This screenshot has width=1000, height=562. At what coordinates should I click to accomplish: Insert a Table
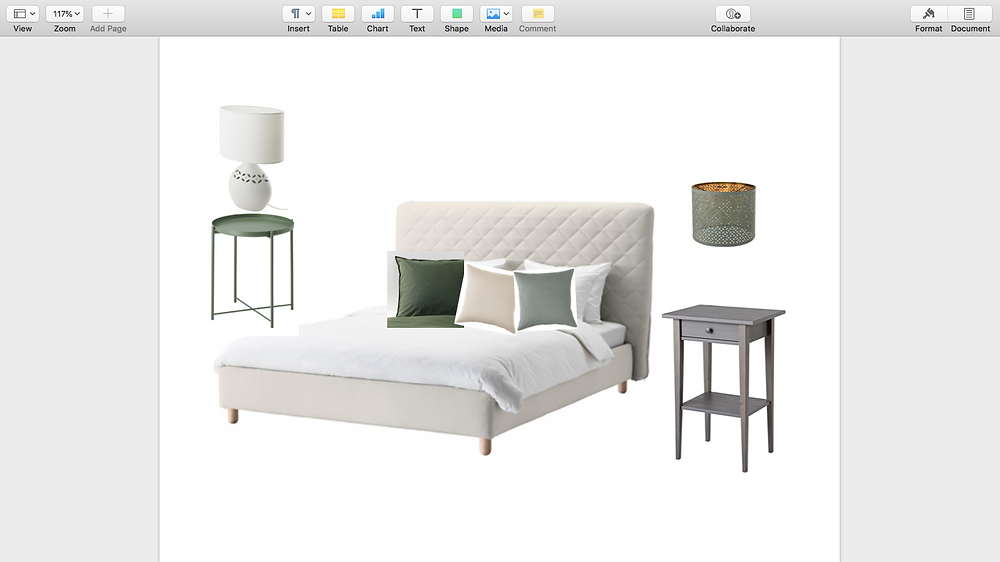(x=338, y=14)
